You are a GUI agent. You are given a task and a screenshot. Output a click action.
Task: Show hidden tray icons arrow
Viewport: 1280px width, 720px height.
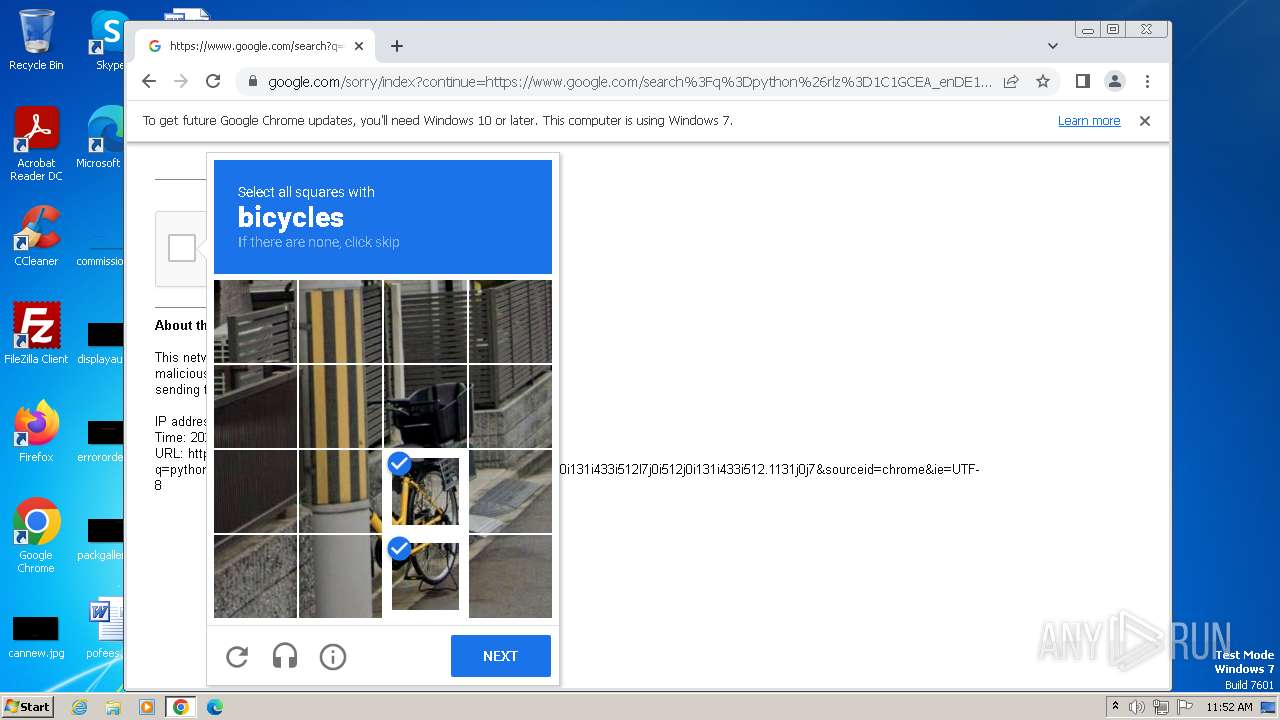point(1115,707)
